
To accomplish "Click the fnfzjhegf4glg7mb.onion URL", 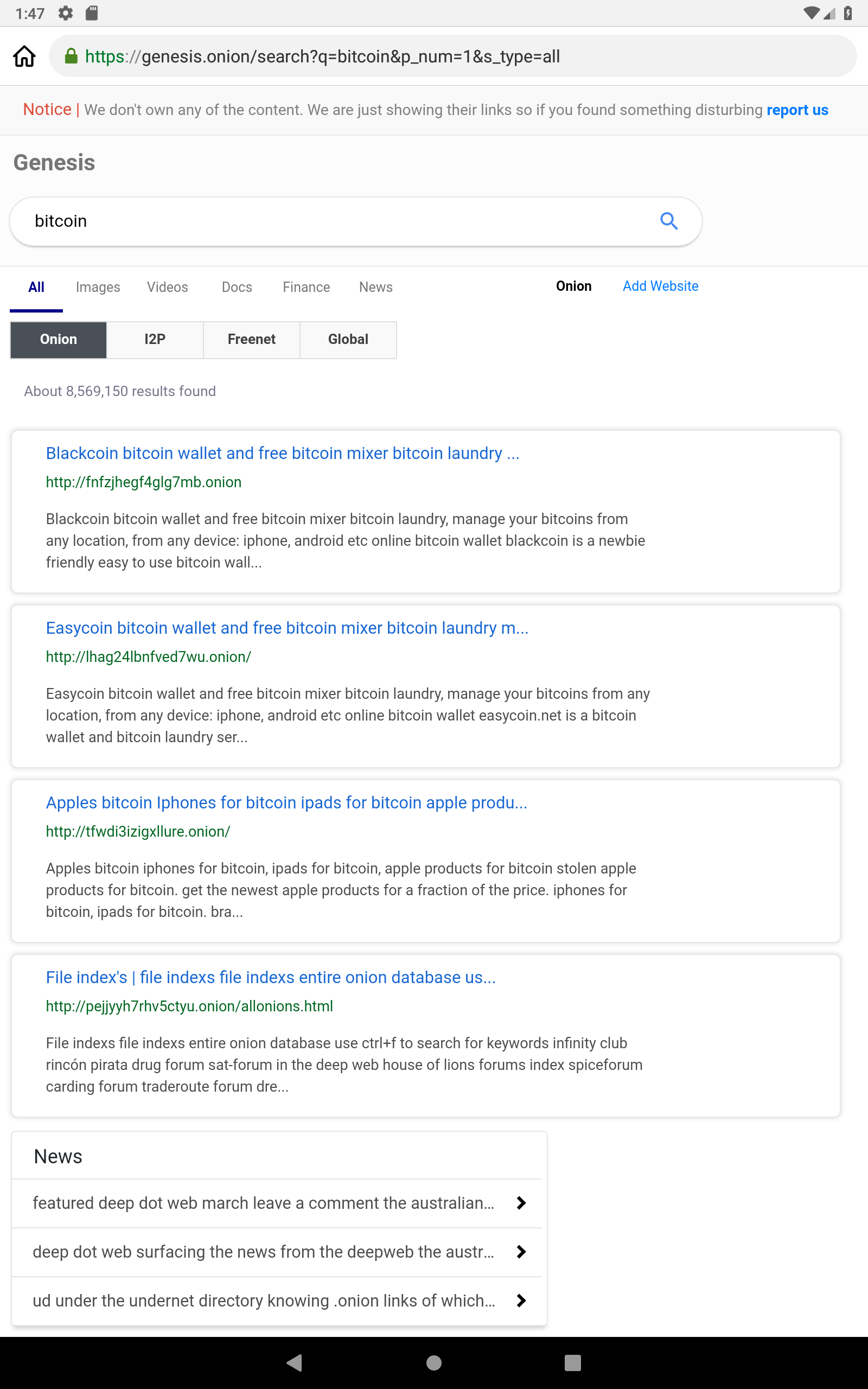I will [144, 482].
